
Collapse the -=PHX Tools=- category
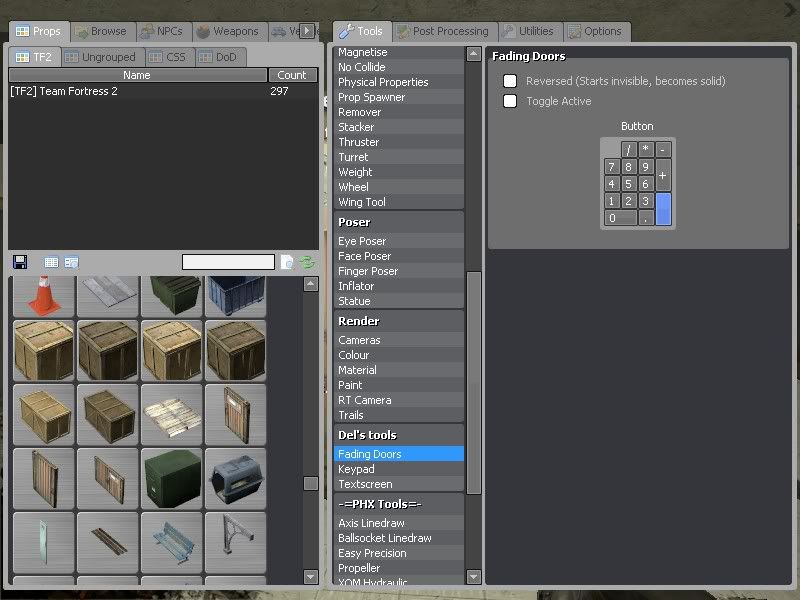coord(399,504)
